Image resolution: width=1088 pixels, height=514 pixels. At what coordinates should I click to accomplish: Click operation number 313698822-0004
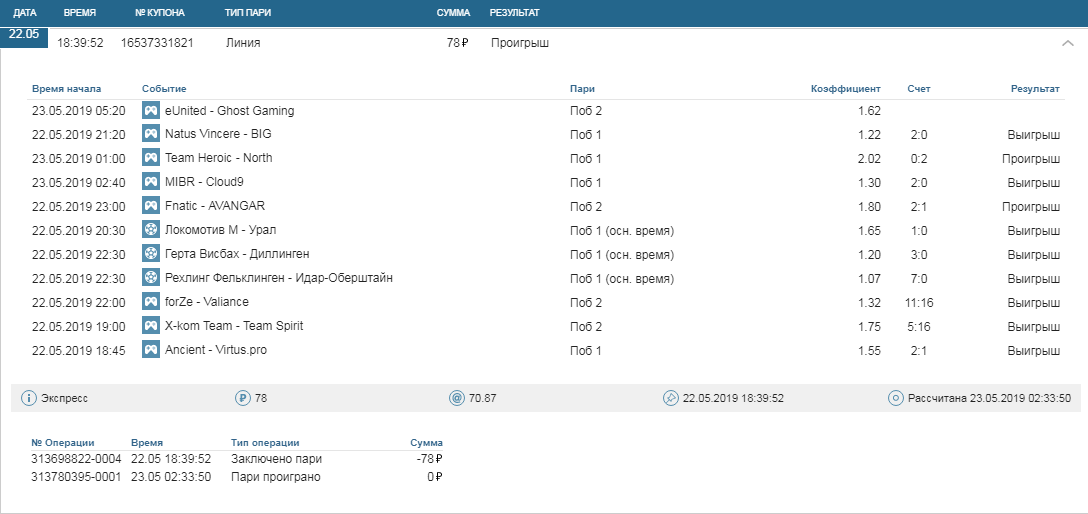click(x=76, y=459)
